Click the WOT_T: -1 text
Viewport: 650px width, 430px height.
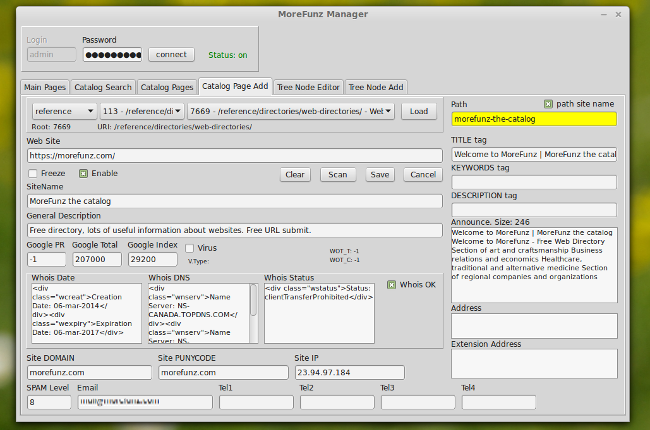(344, 251)
